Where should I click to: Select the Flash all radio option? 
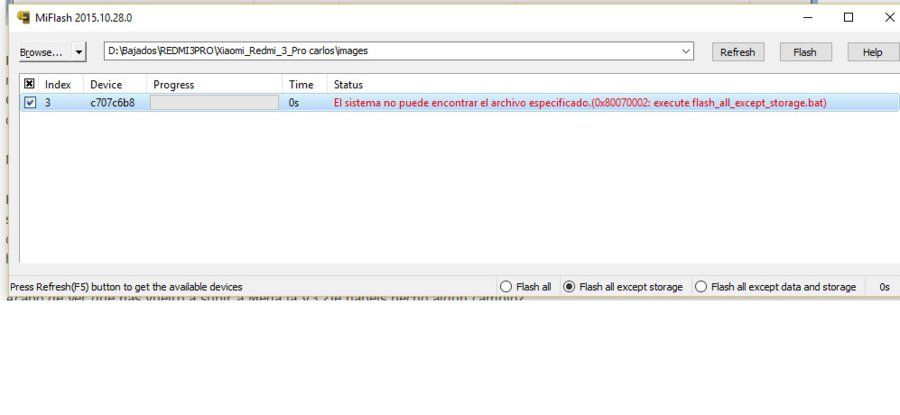pos(526,286)
